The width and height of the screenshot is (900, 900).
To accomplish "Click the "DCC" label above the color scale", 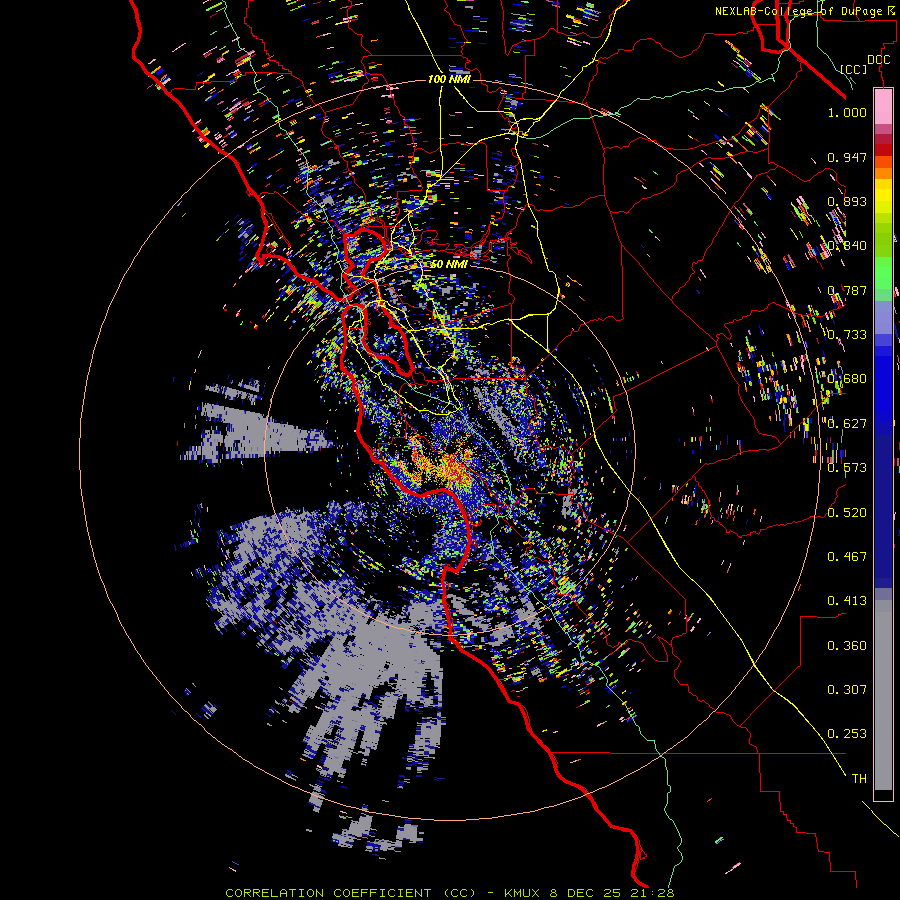I will pyautogui.click(x=879, y=60).
